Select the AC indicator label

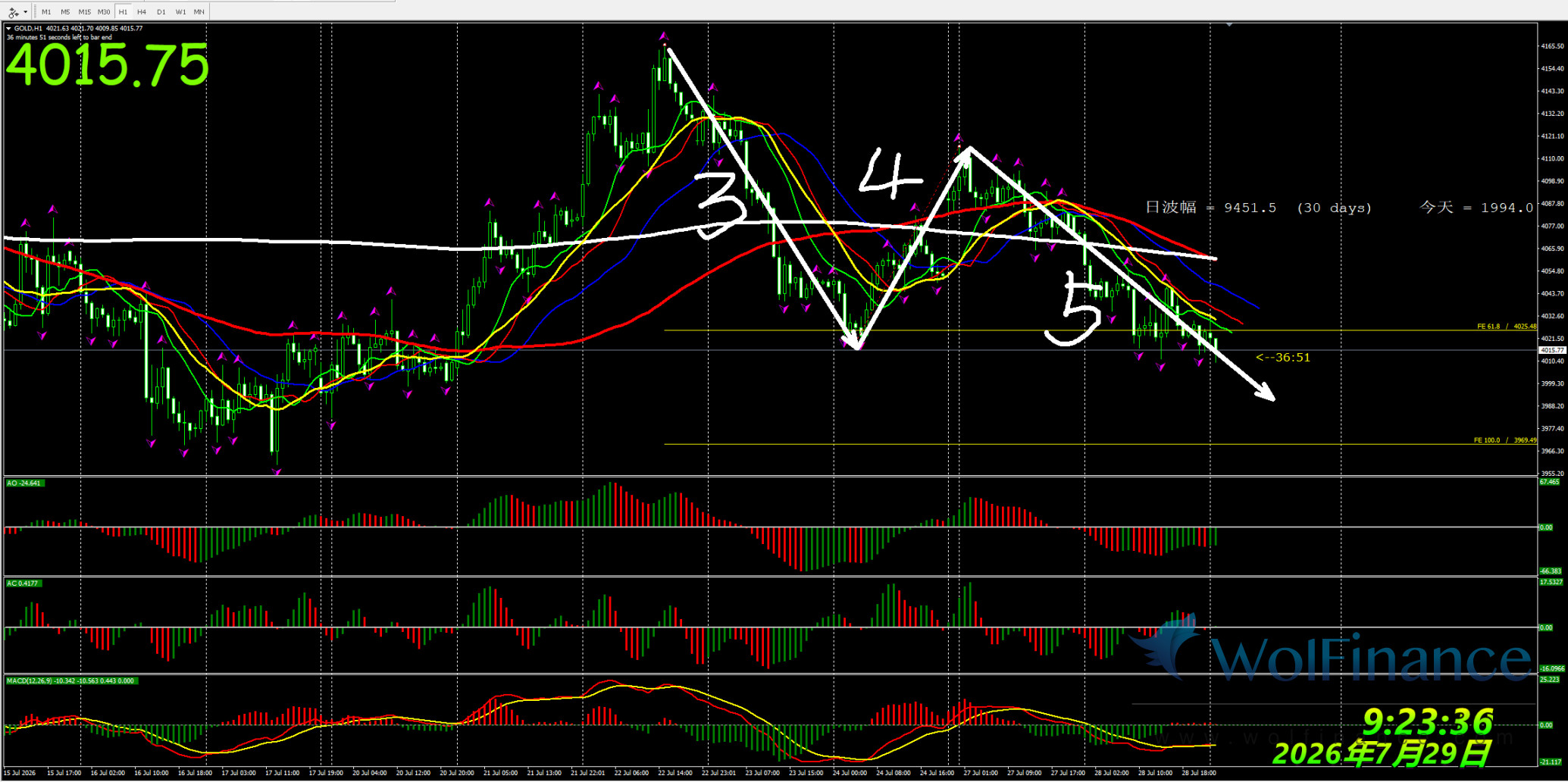[23, 583]
